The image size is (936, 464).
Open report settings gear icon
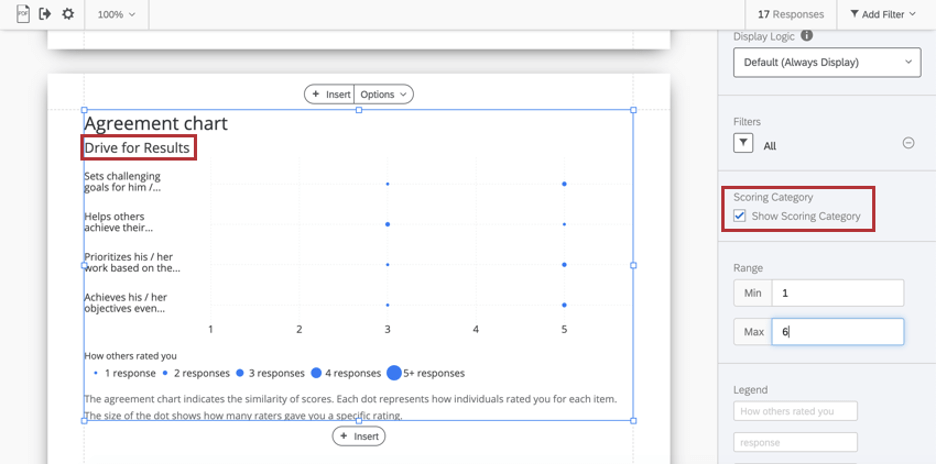(x=68, y=14)
